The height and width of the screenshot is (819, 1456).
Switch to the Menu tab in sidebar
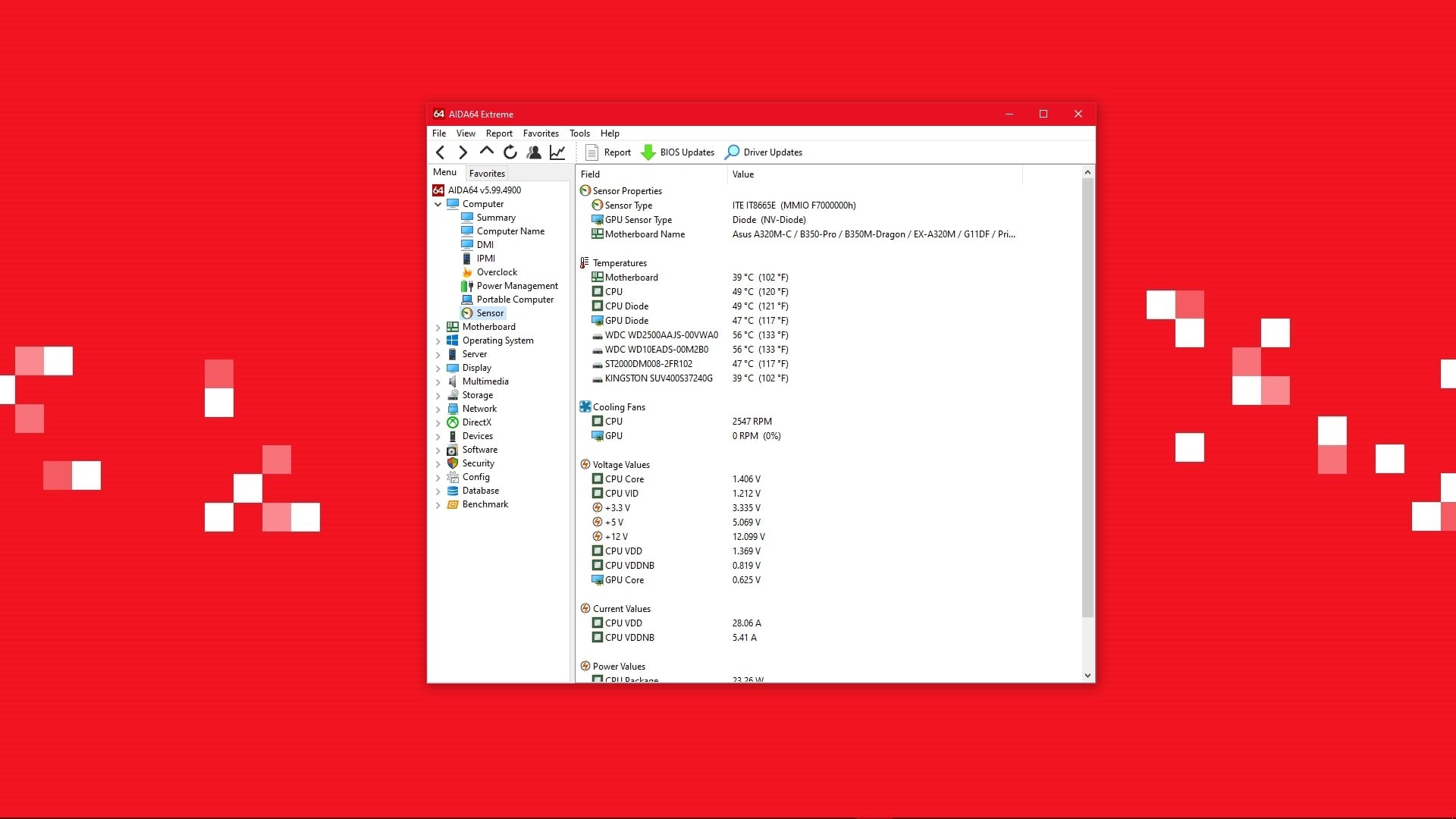point(445,172)
